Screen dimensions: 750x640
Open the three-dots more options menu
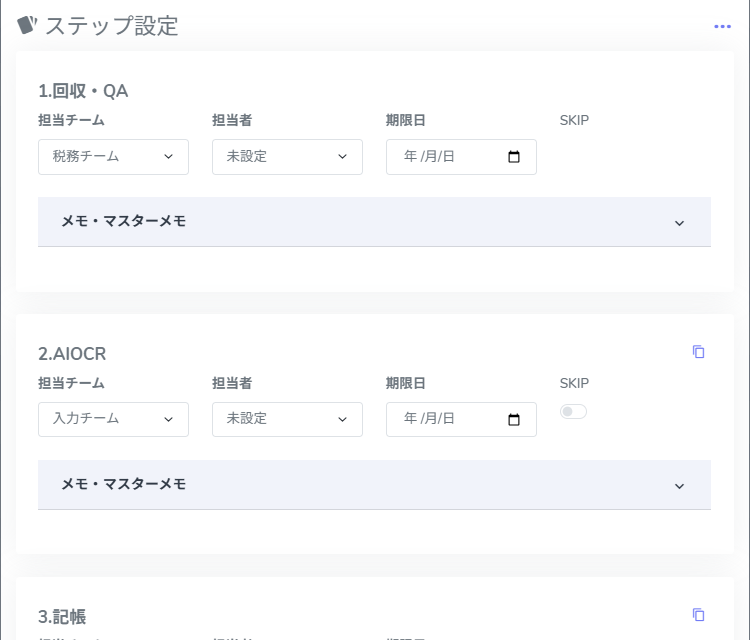pos(722,26)
